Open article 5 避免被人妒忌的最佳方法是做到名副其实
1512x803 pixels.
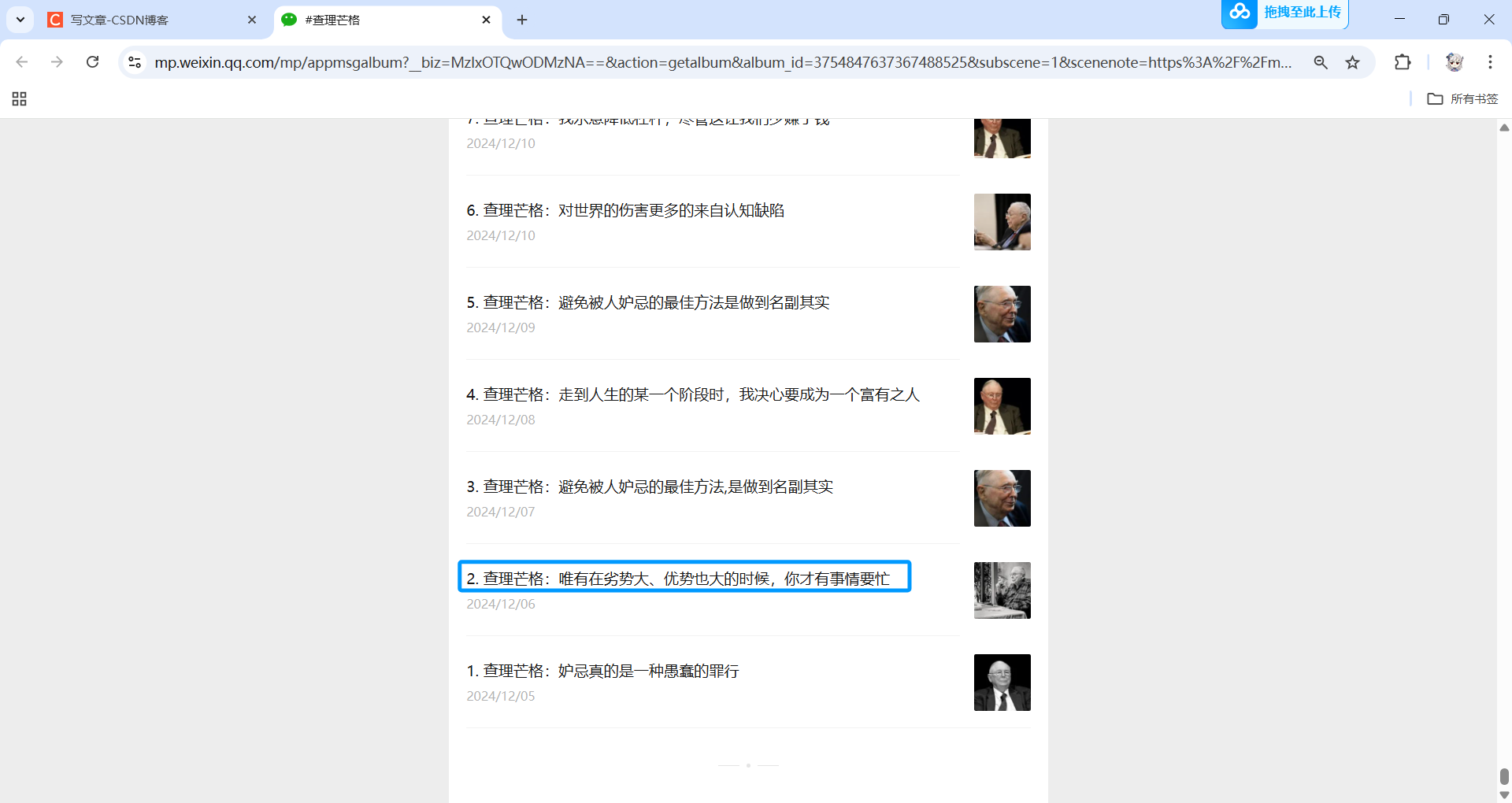648,302
